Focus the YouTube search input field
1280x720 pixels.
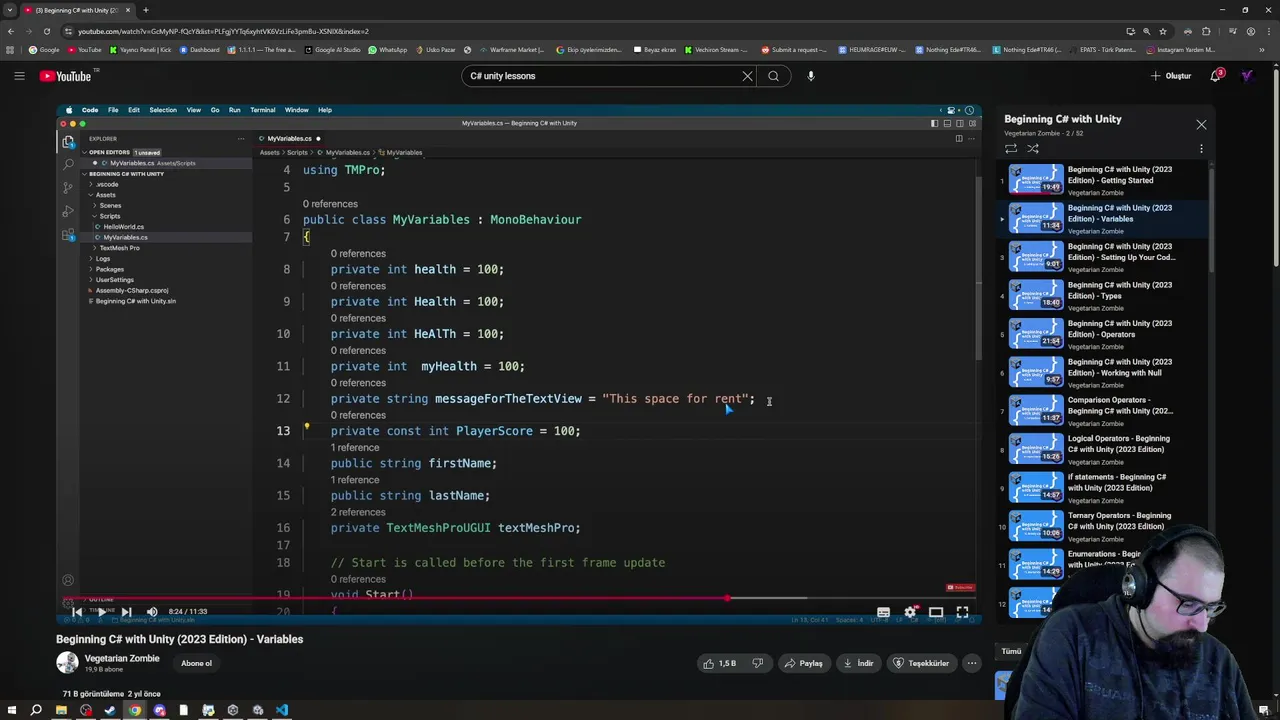[600, 76]
